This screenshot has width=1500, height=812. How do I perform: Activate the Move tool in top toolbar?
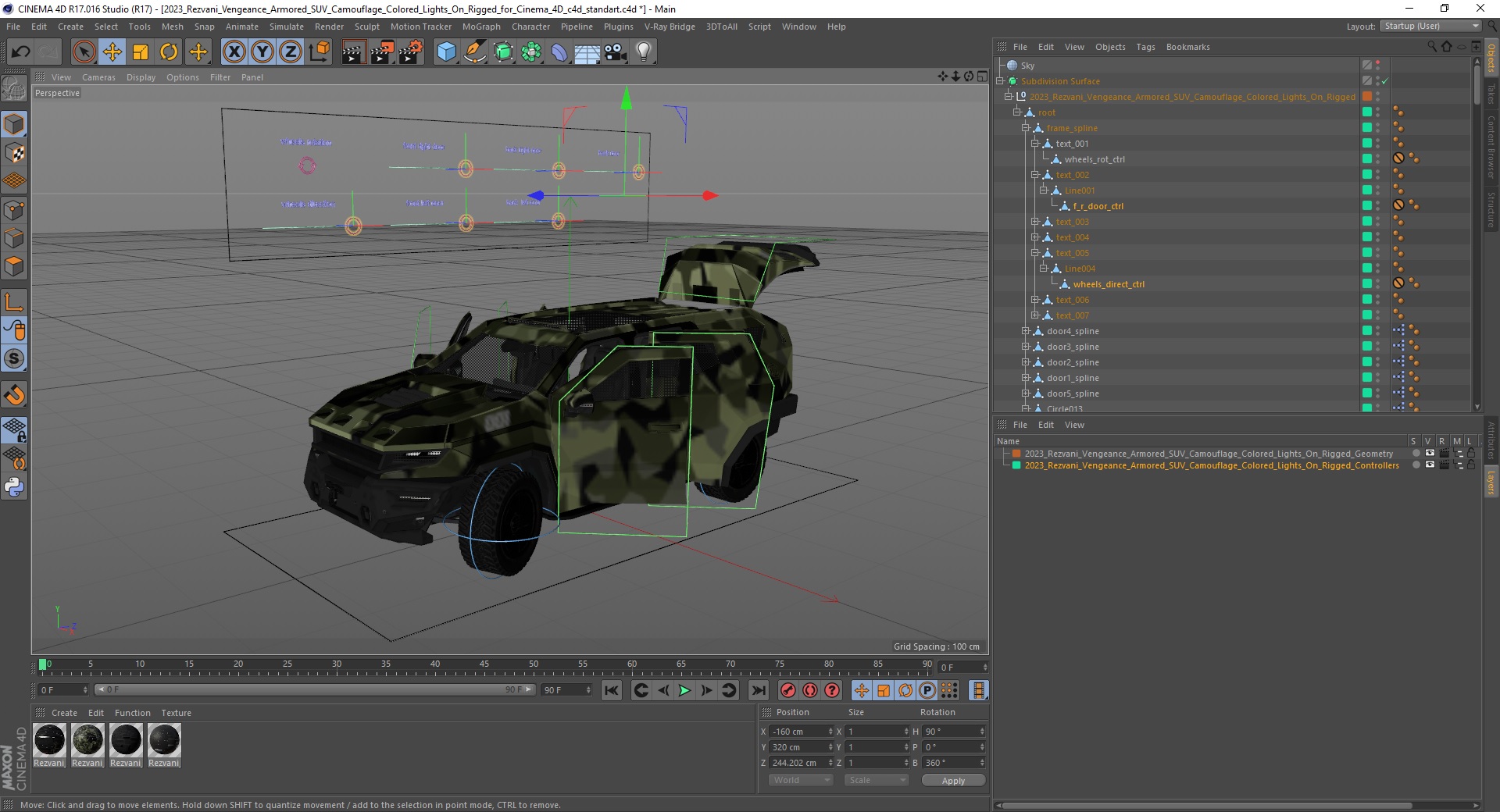(112, 52)
